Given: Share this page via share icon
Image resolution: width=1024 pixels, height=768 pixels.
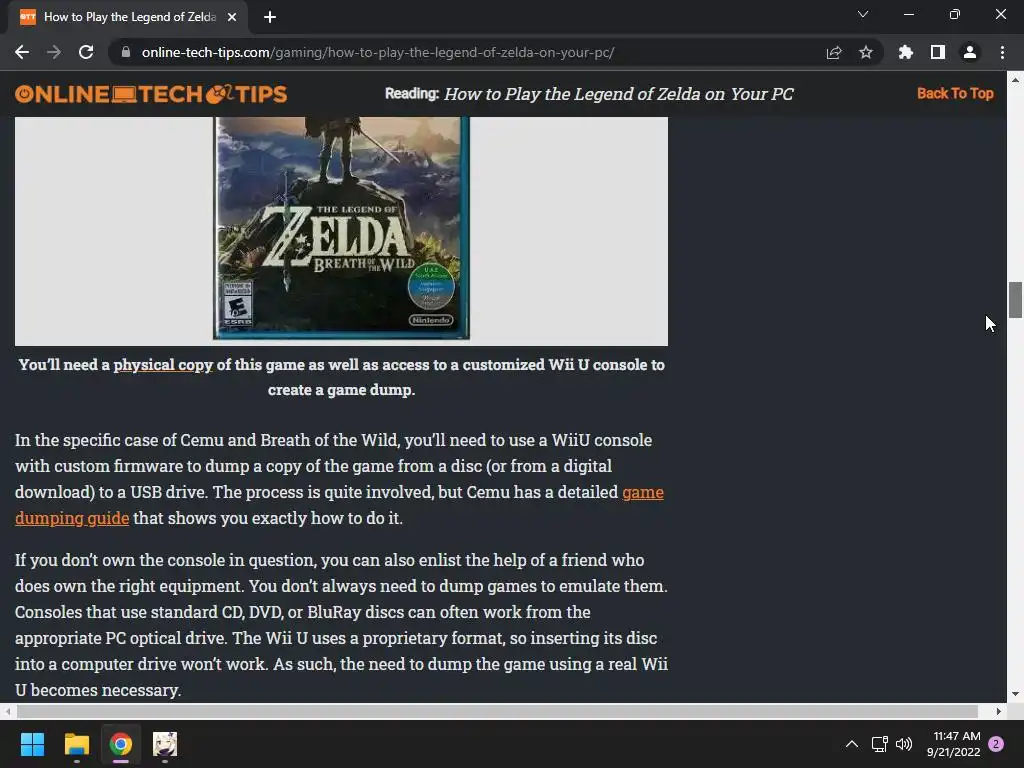Looking at the screenshot, I should click(834, 52).
